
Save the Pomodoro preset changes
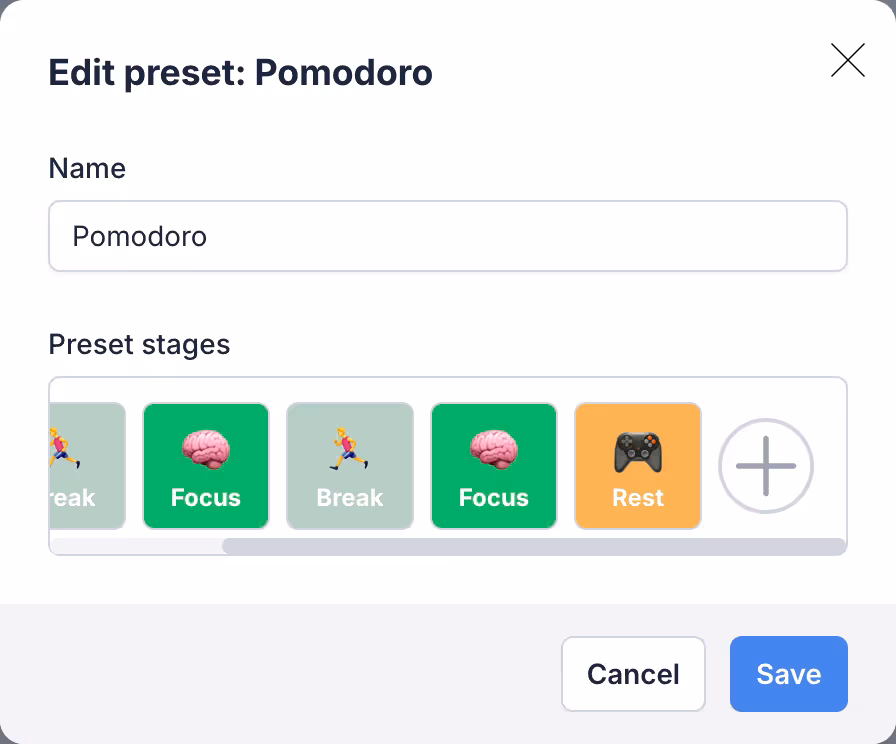tap(789, 674)
